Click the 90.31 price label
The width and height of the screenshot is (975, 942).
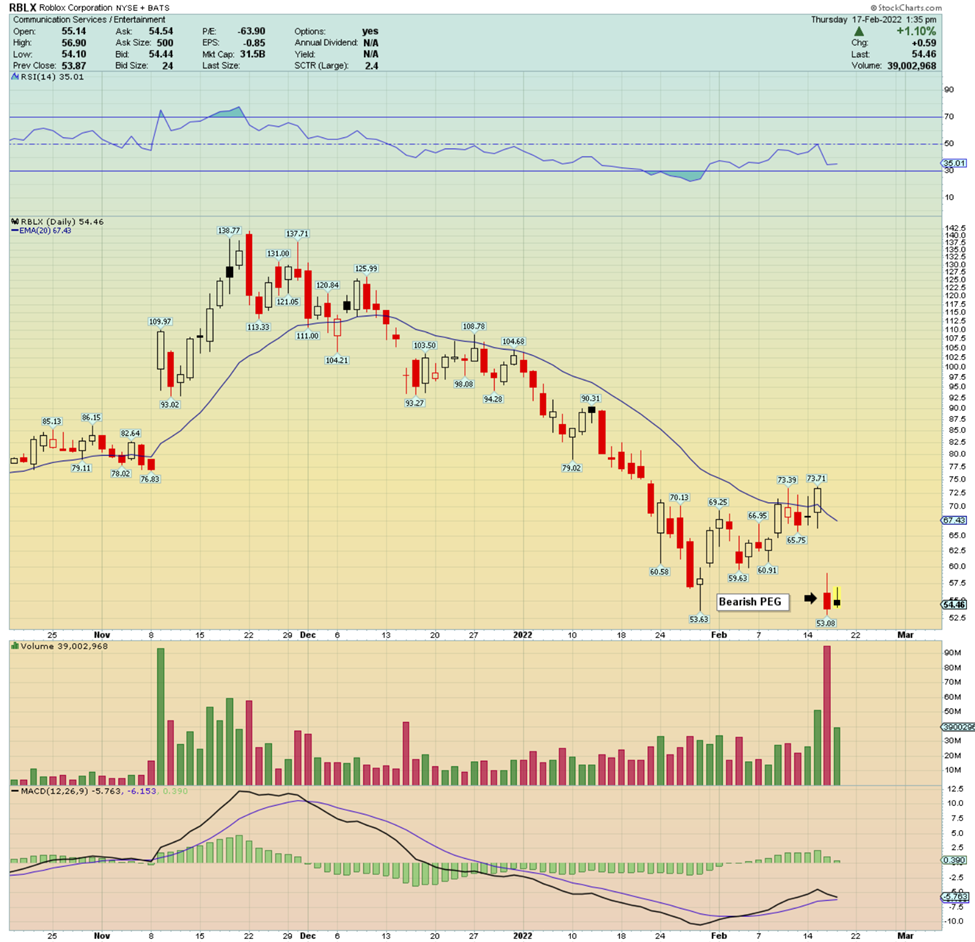tap(590, 399)
